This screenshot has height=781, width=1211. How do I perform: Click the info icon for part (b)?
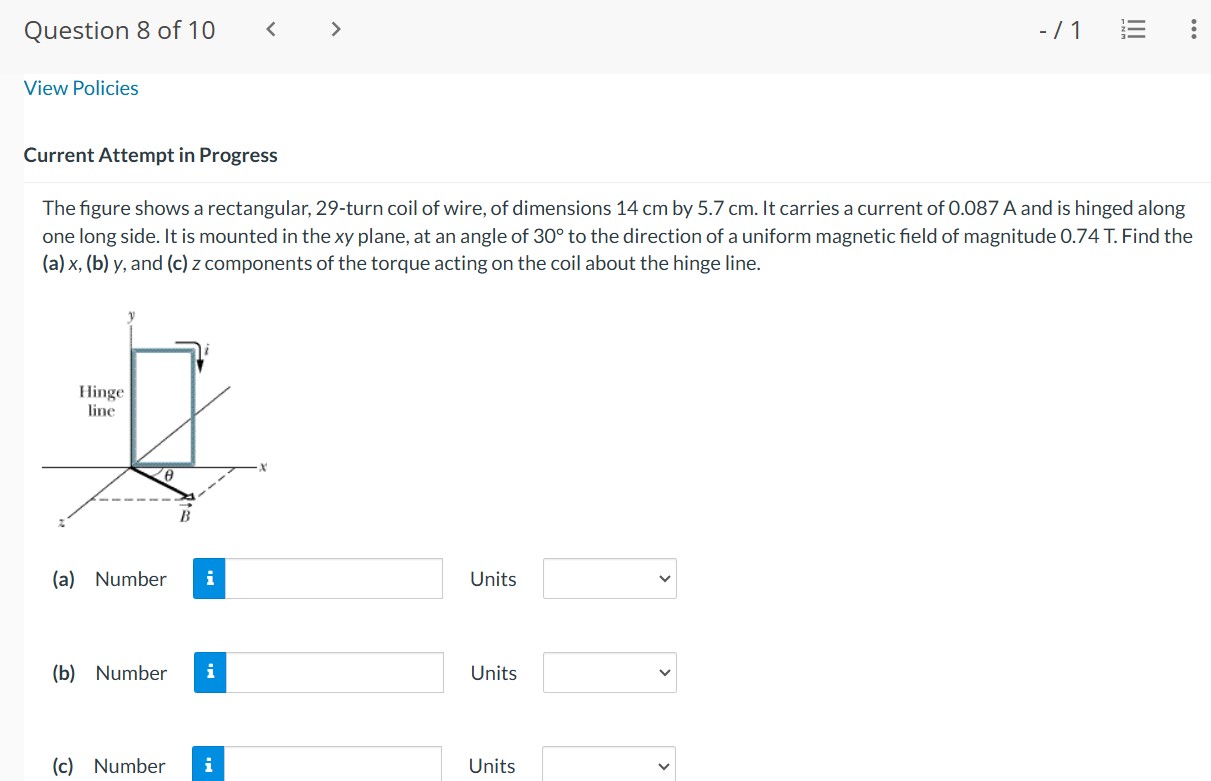pyautogui.click(x=210, y=673)
